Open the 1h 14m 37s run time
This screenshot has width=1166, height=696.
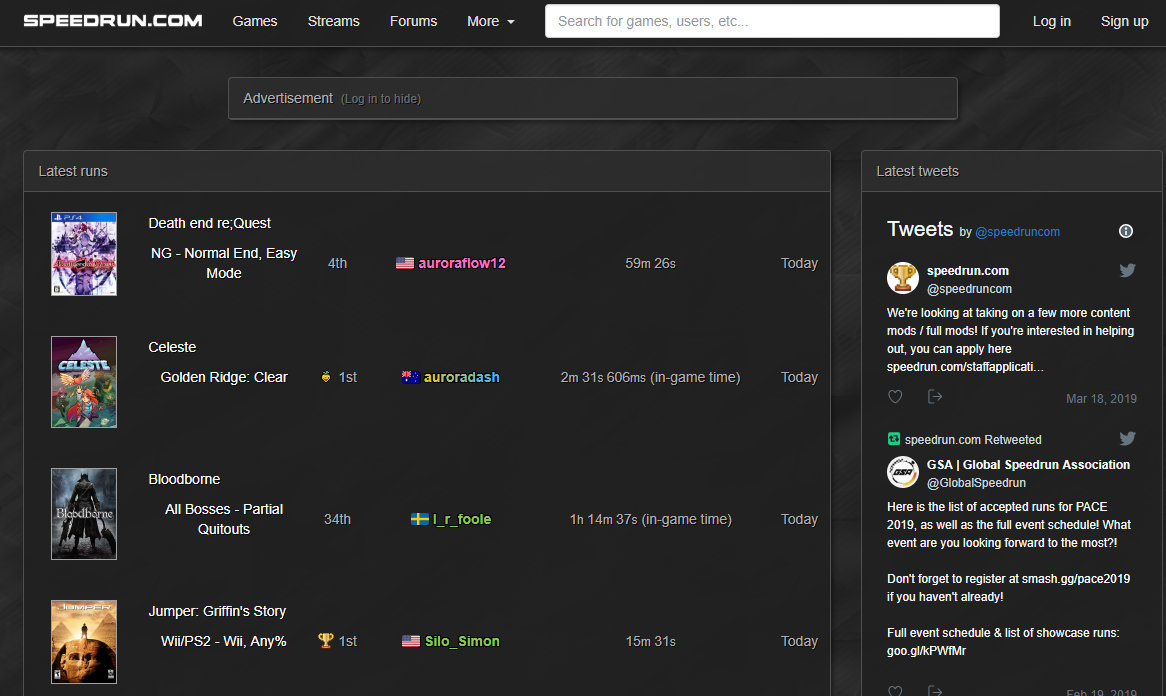[x=651, y=519]
